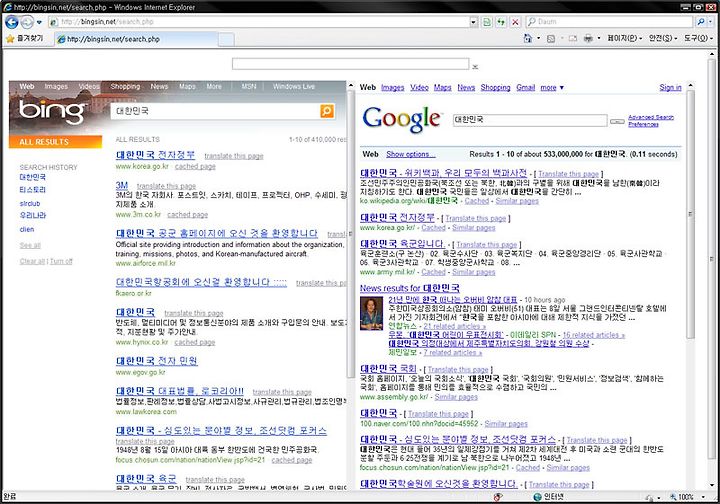This screenshot has height=504, width=720.
Task: Open the 도구(O) menu
Action: click(698, 39)
